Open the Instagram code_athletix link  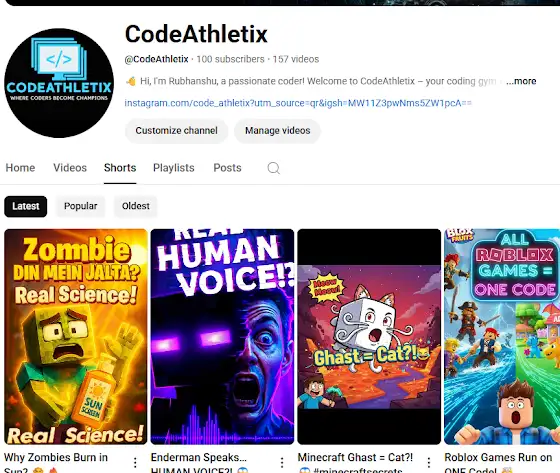(298, 103)
